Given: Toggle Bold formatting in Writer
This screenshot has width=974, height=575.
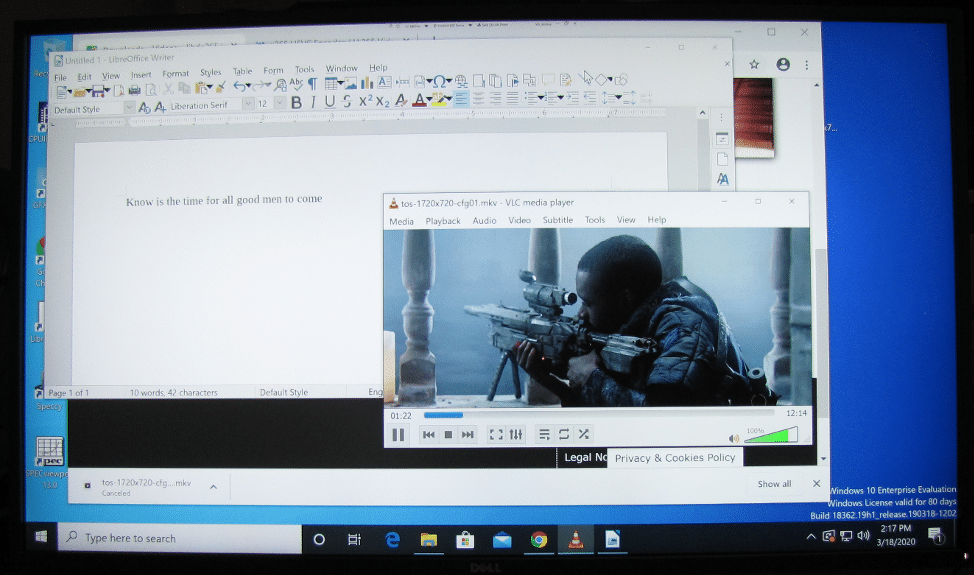Looking at the screenshot, I should (296, 102).
